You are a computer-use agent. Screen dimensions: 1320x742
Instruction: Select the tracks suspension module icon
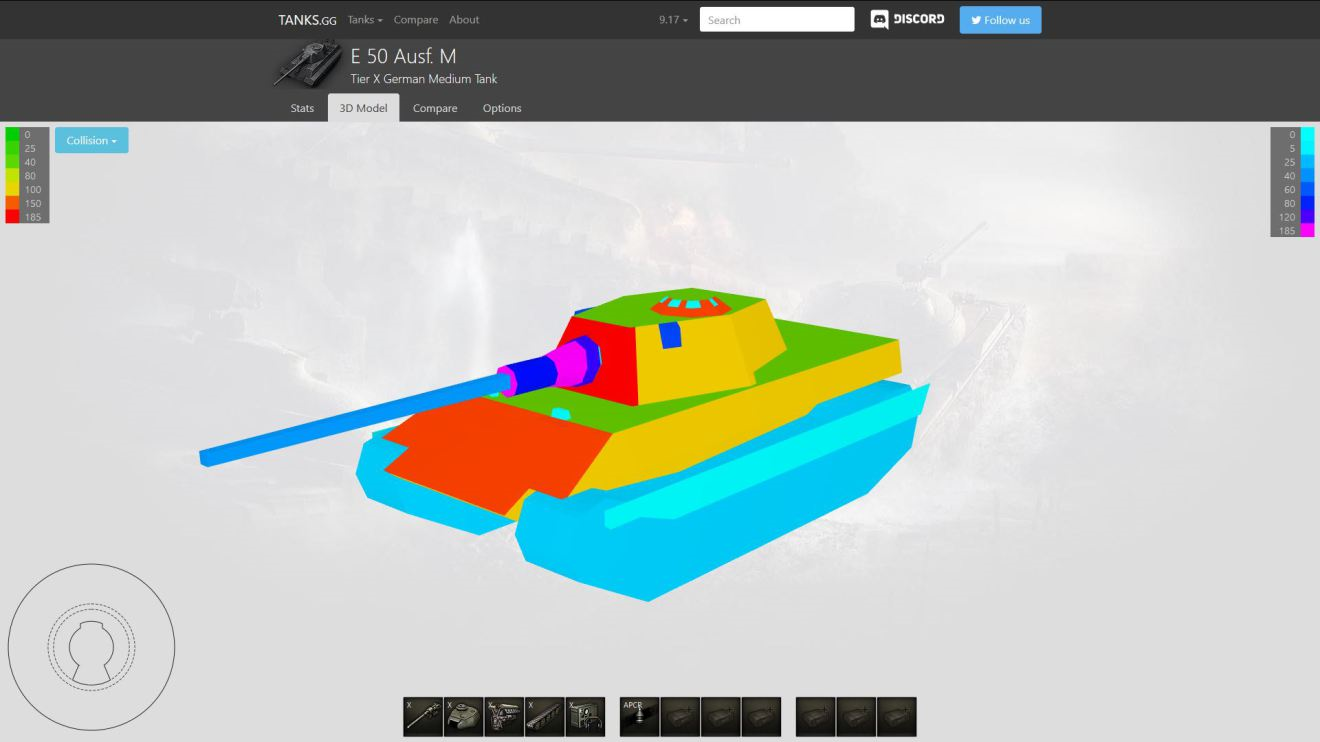[545, 717]
